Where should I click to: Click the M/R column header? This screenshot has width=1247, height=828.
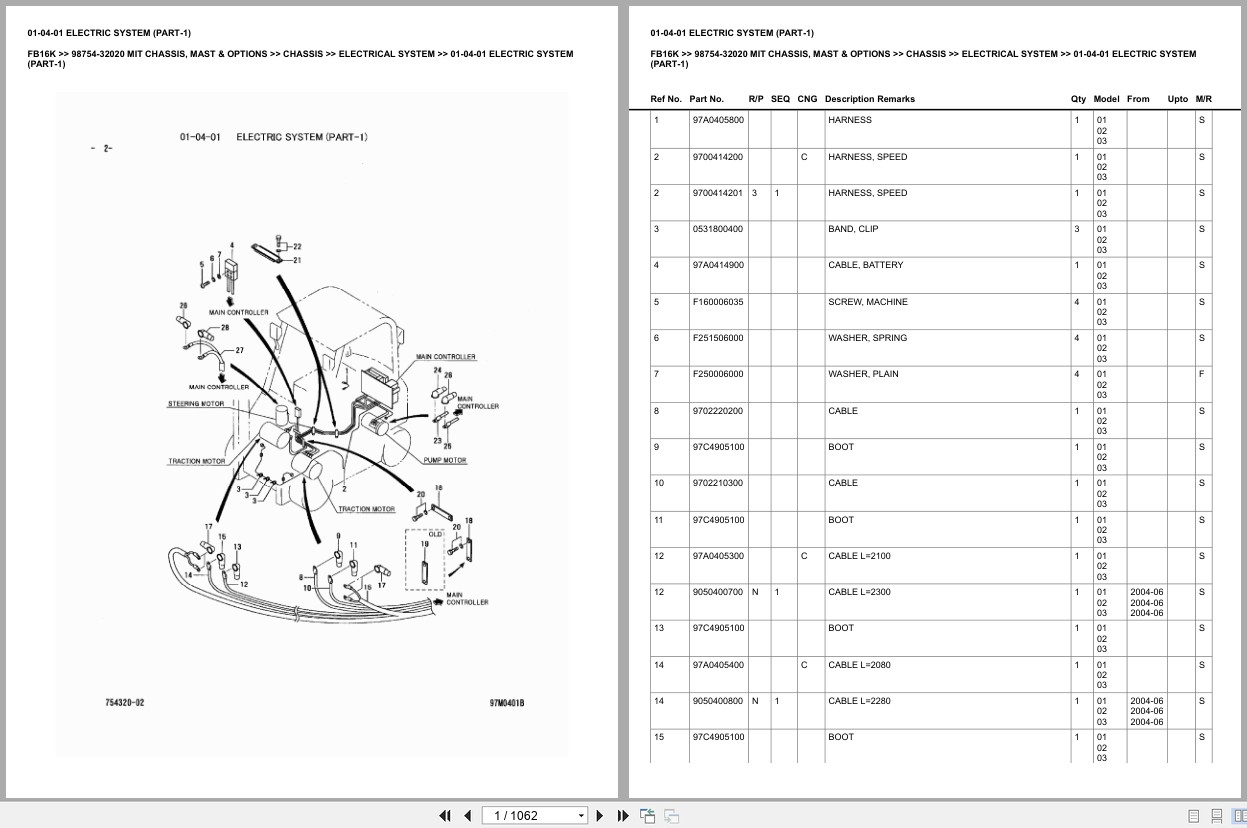(x=1204, y=99)
